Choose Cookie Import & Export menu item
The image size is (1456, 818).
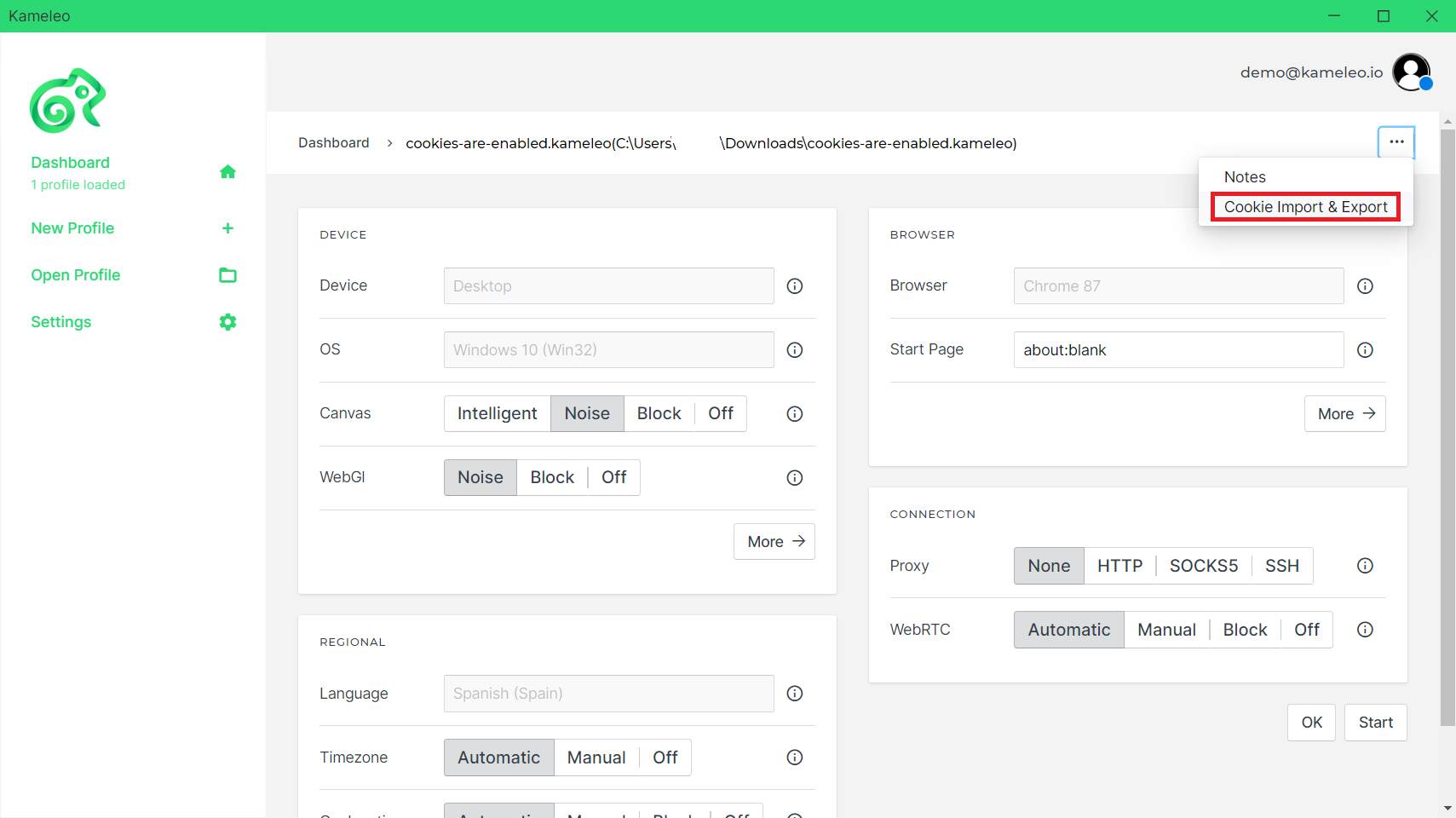[x=1306, y=207]
